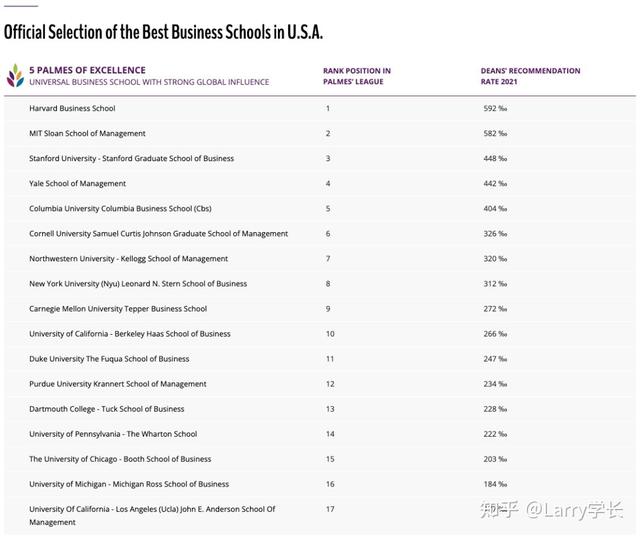Click the Deans' Recommendation Rate 2021 header
The image size is (640, 538).
pos(530,76)
